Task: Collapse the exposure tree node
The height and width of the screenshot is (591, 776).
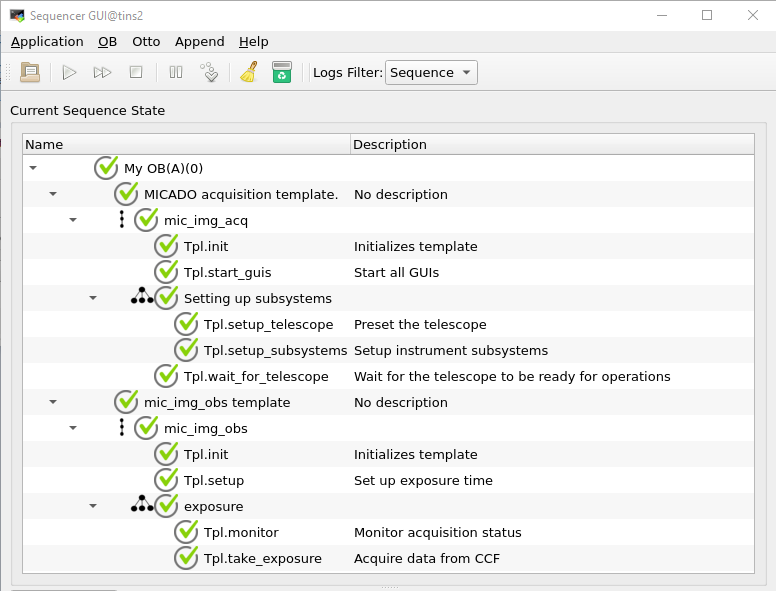Action: [x=93, y=506]
